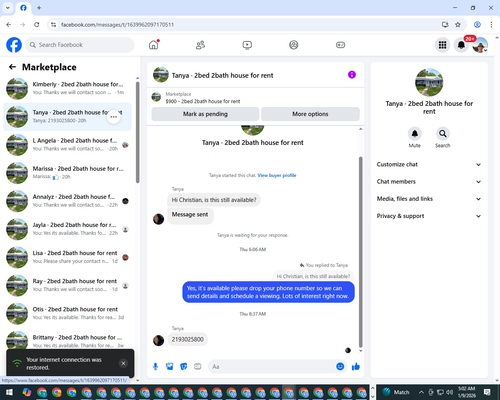Image resolution: width=500 pixels, height=400 pixels.
Task: Mute the conversation with the bell icon
Action: [415, 134]
